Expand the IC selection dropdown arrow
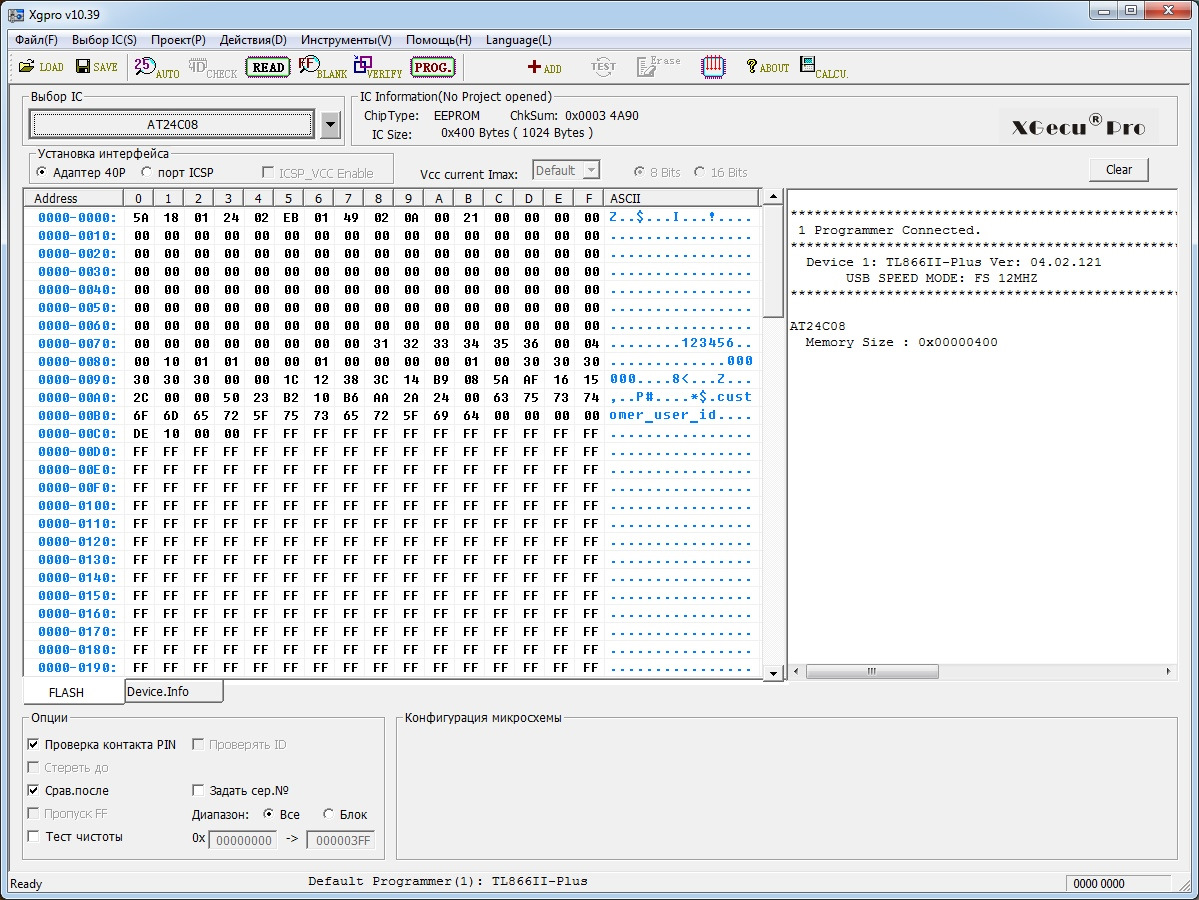This screenshot has width=1199, height=900. [x=332, y=125]
